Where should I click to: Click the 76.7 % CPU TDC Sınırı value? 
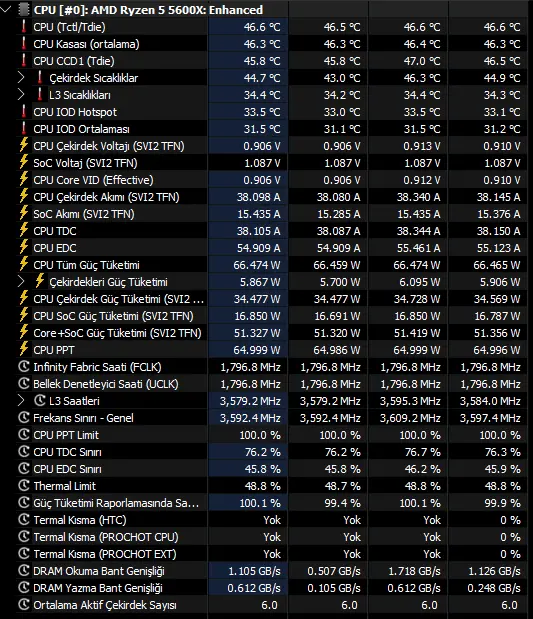422,452
